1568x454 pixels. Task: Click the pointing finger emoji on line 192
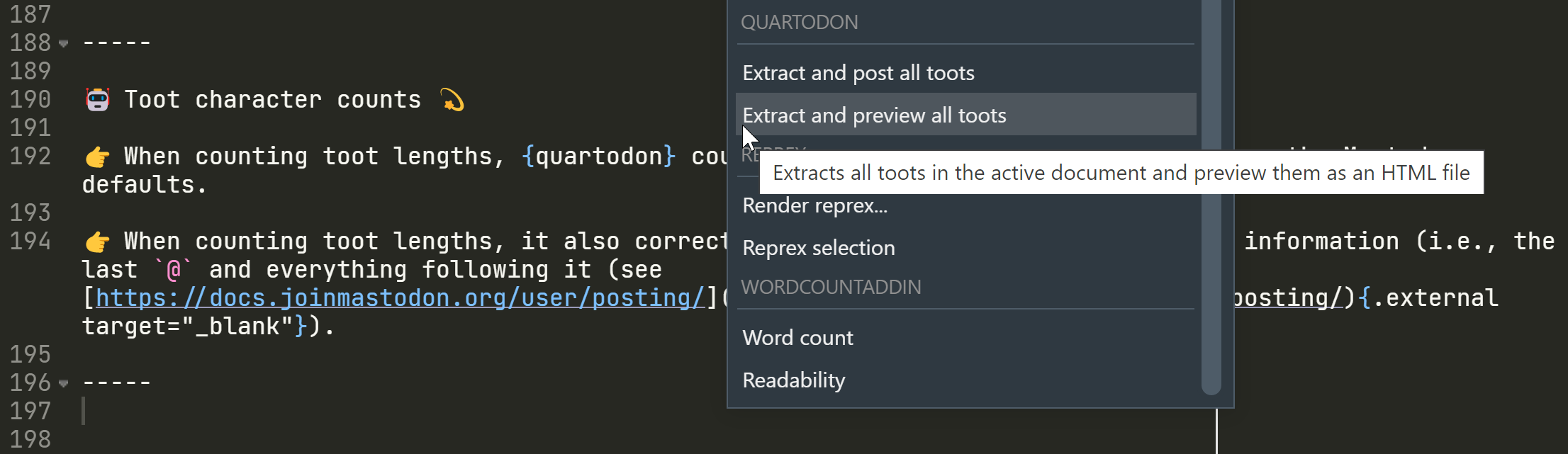pyautogui.click(x=97, y=156)
